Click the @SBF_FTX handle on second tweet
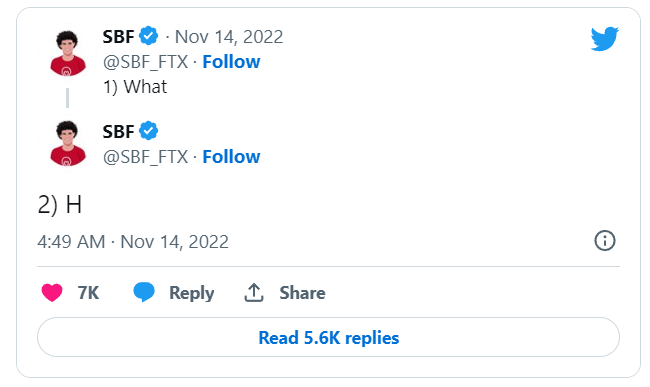The width and height of the screenshot is (650, 387). [x=146, y=157]
